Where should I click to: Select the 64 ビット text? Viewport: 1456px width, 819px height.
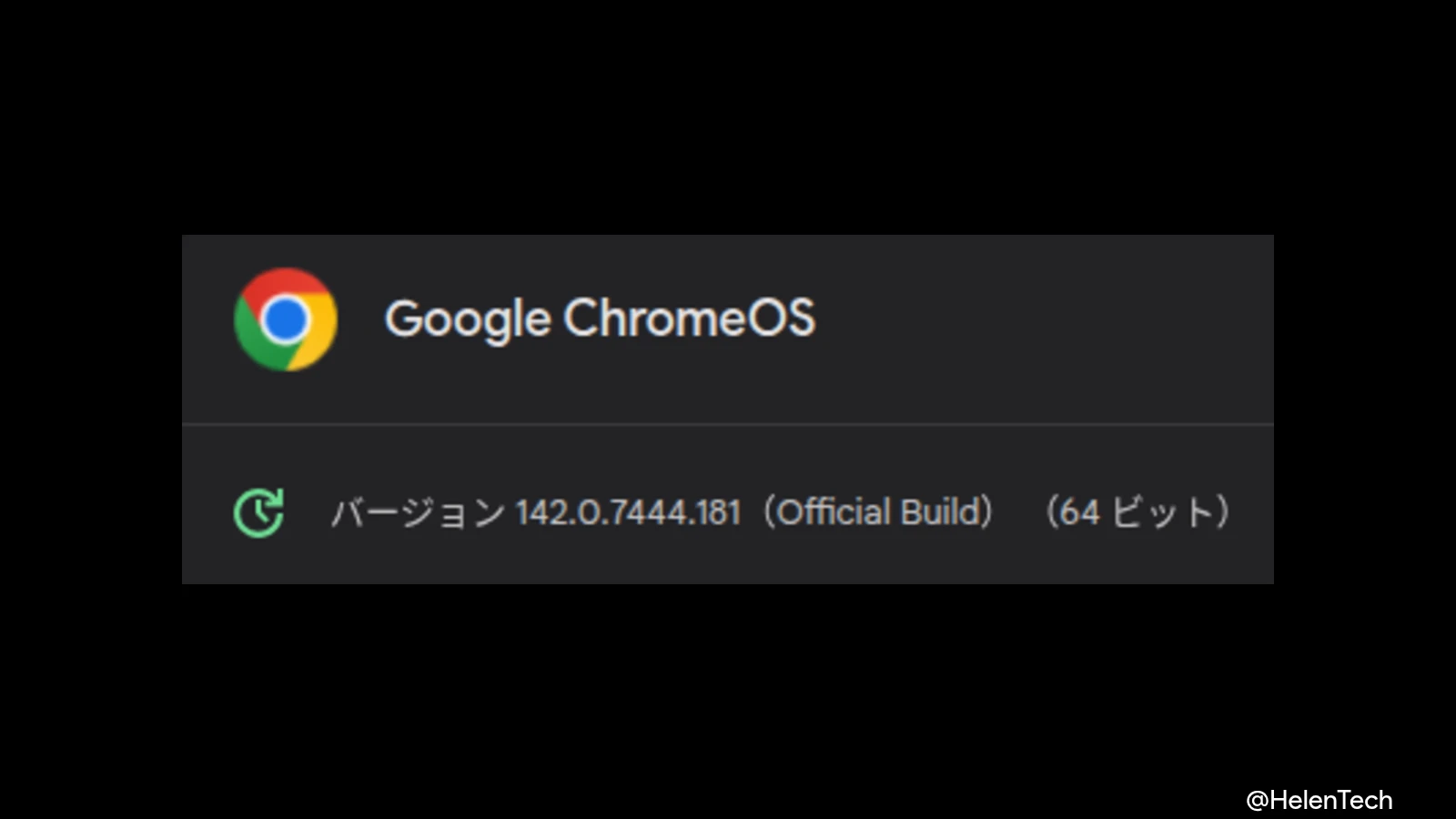pyautogui.click(x=1137, y=511)
